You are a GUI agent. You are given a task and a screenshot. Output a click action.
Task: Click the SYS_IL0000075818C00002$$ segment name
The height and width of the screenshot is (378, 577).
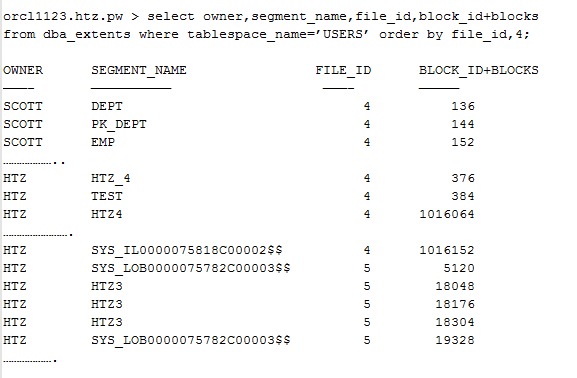[x=187, y=250]
